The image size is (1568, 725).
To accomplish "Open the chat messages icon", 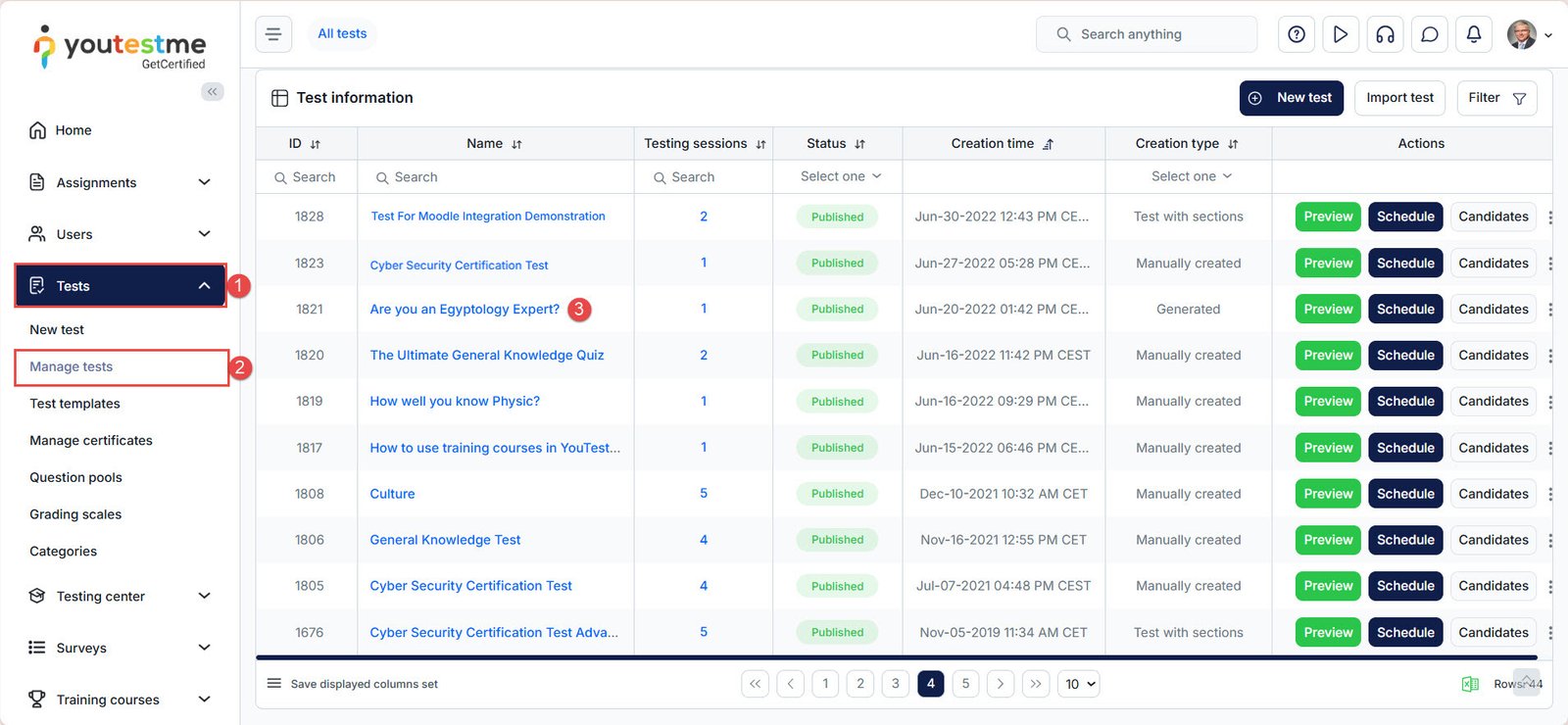I will pyautogui.click(x=1429, y=34).
